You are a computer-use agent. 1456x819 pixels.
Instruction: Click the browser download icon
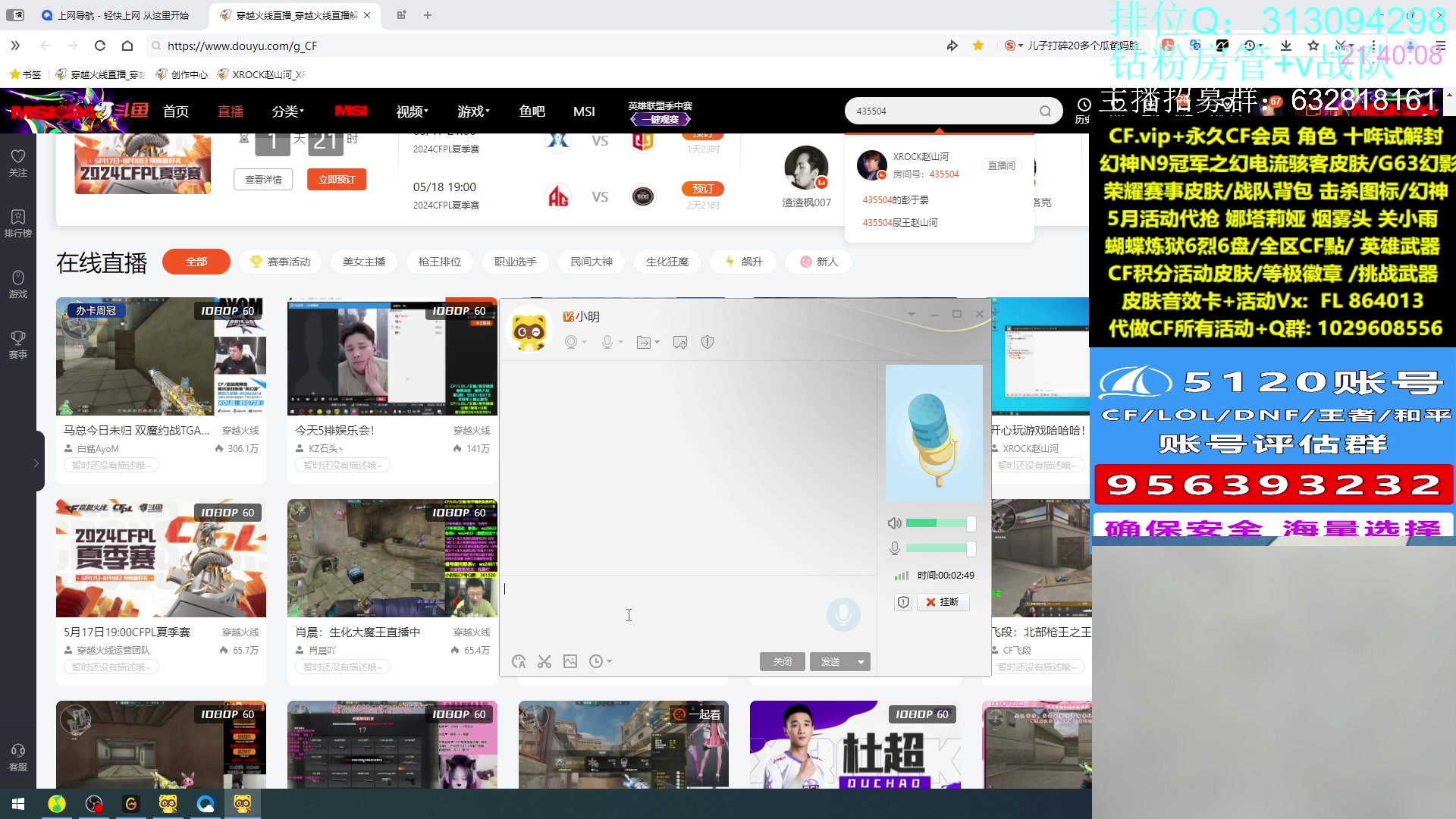[x=1286, y=45]
